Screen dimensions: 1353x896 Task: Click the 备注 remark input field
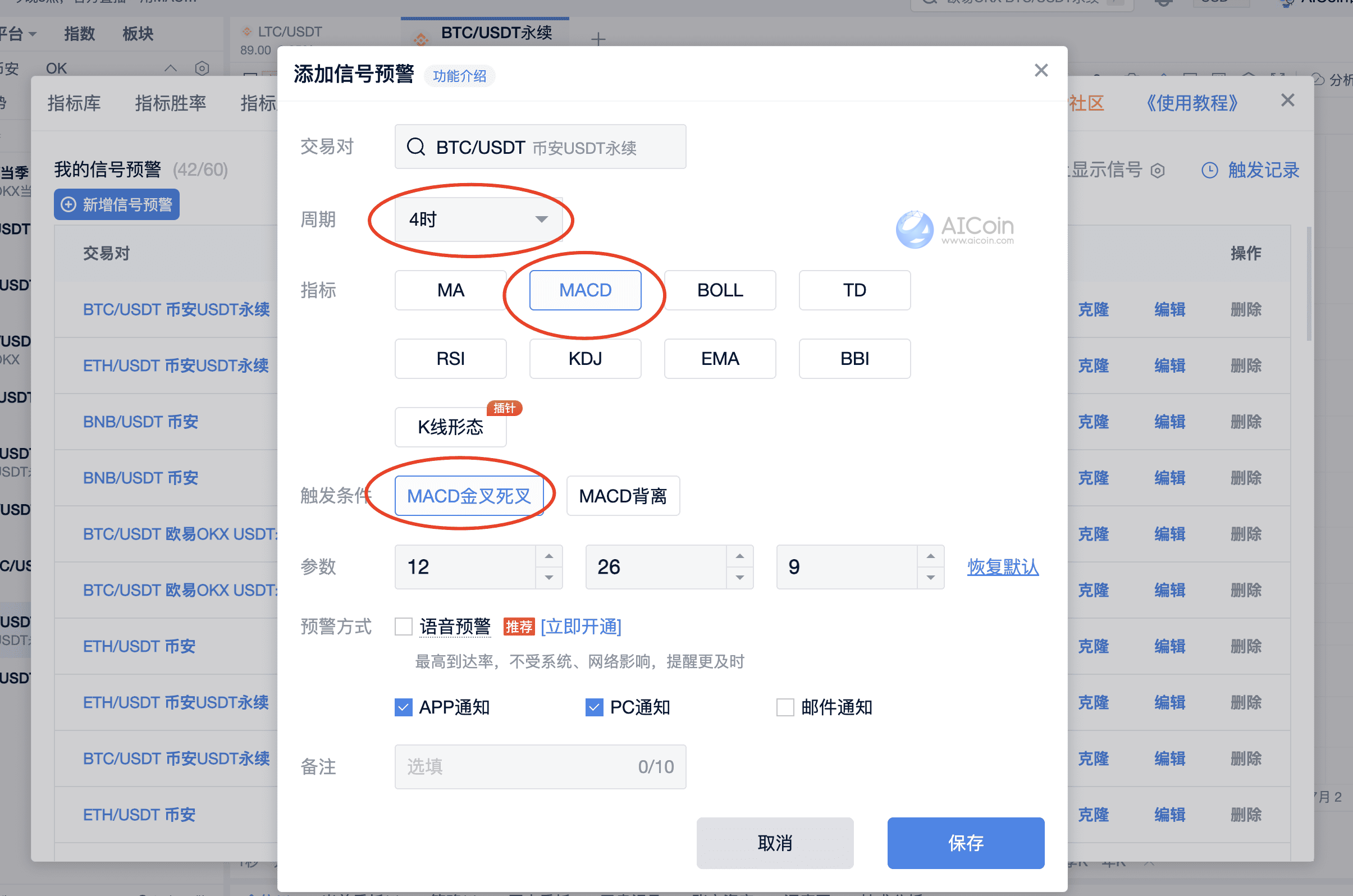[x=540, y=767]
